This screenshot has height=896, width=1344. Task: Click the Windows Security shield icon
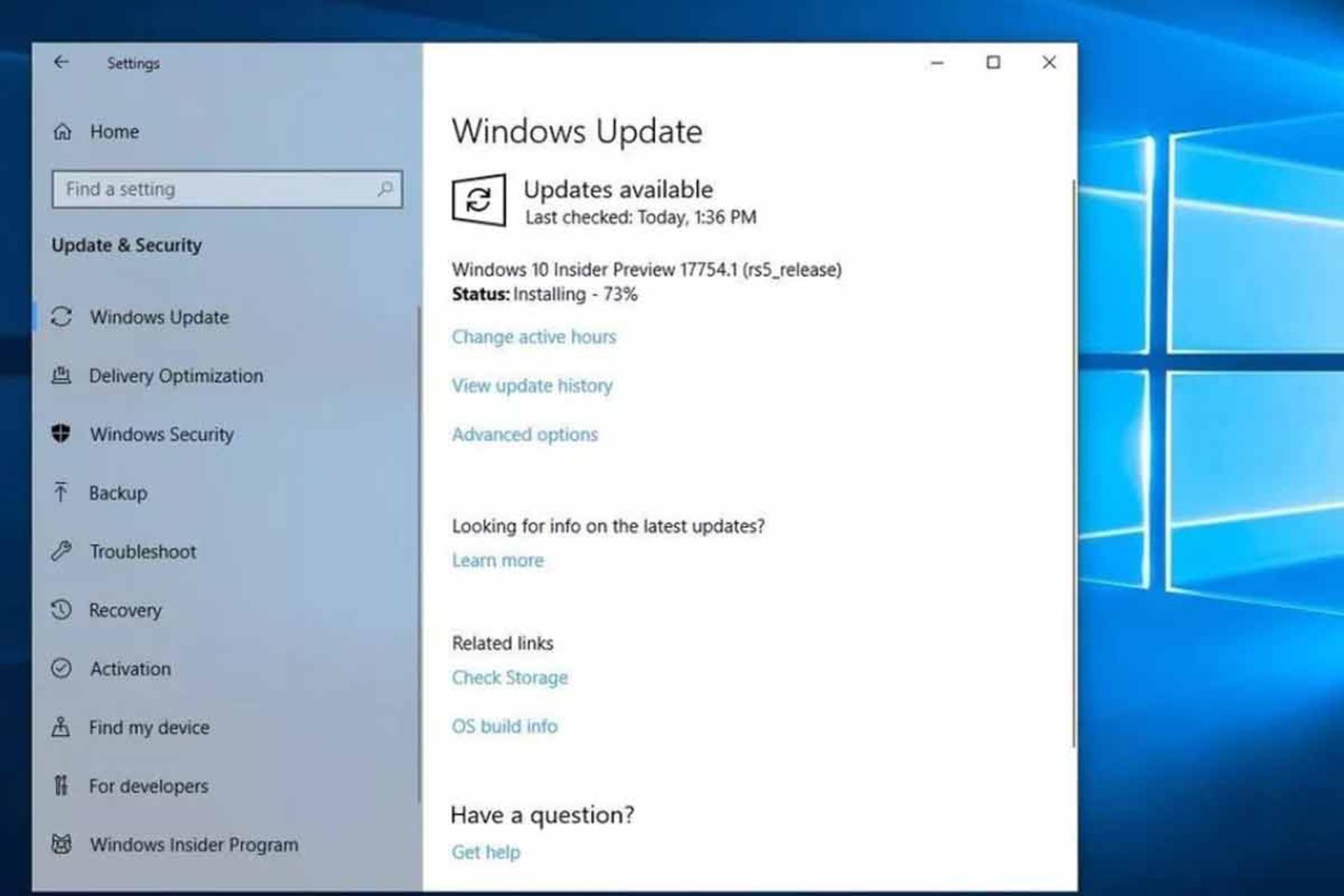(x=61, y=434)
